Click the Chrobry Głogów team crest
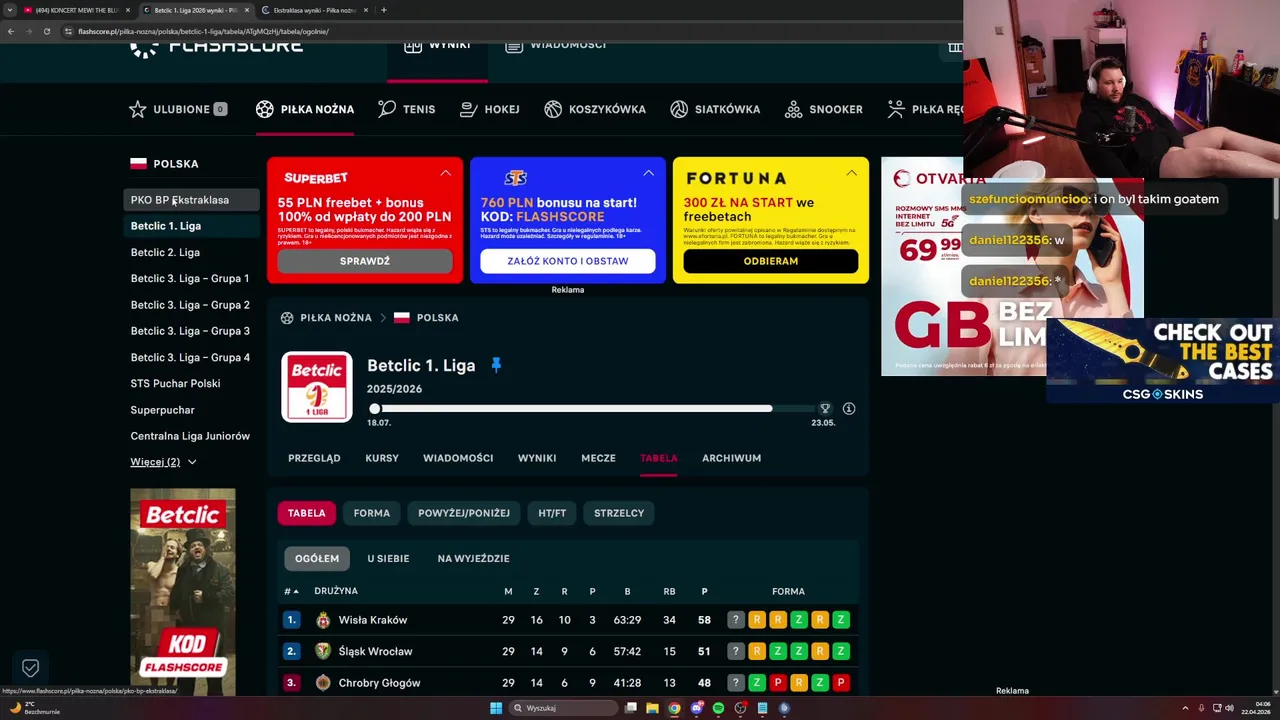Viewport: 1280px width, 720px height. coord(323,683)
